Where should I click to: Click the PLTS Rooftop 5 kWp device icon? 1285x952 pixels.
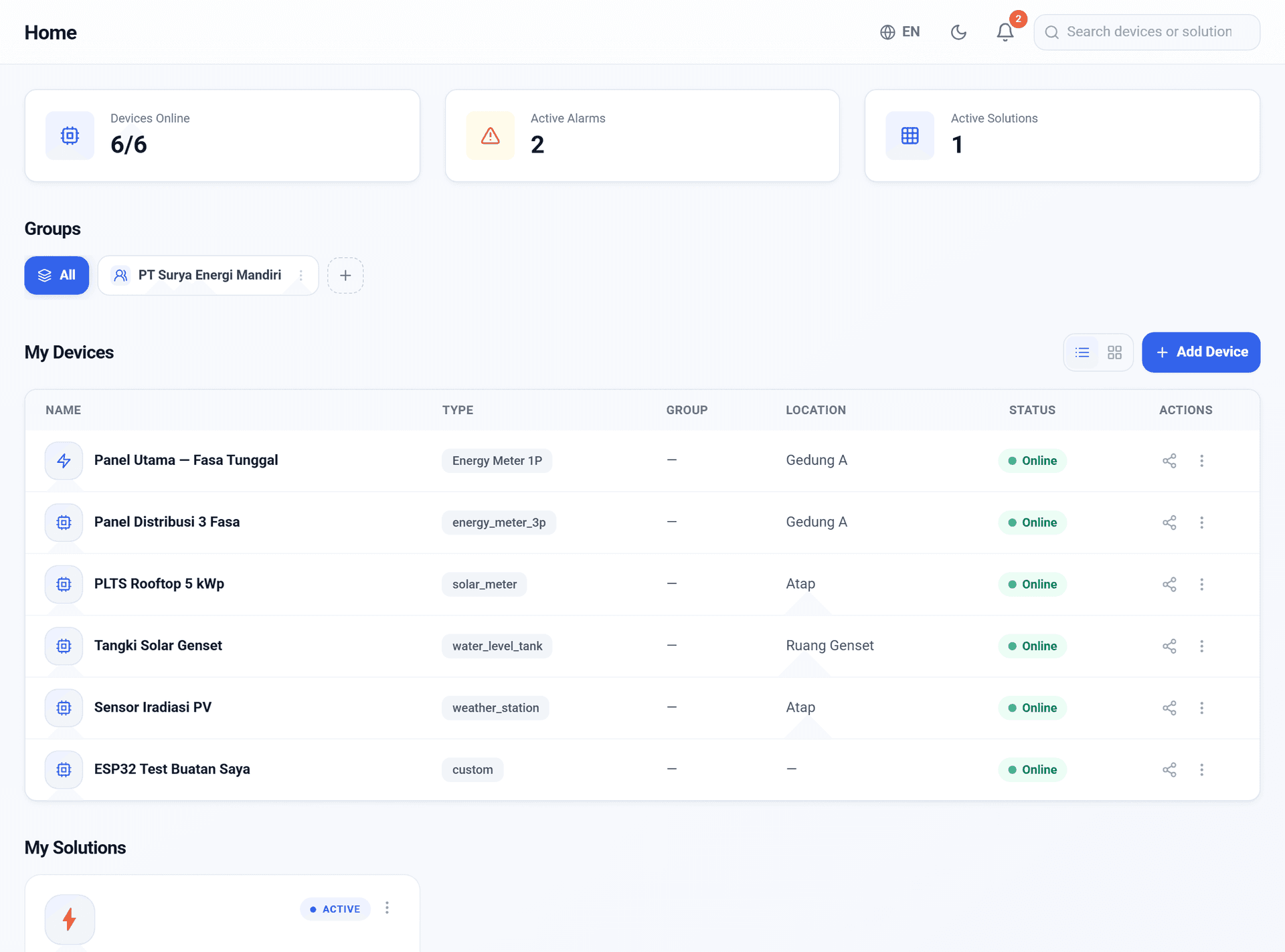[x=64, y=584]
